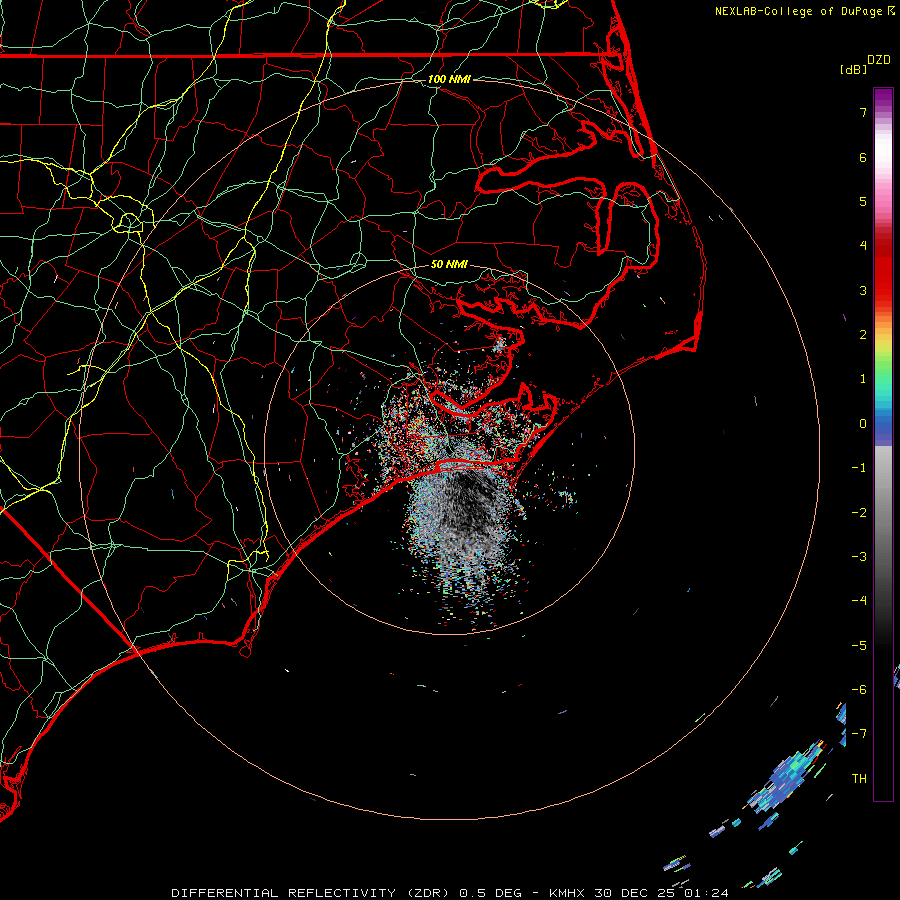Click the 2 value on the color scale

point(863,335)
